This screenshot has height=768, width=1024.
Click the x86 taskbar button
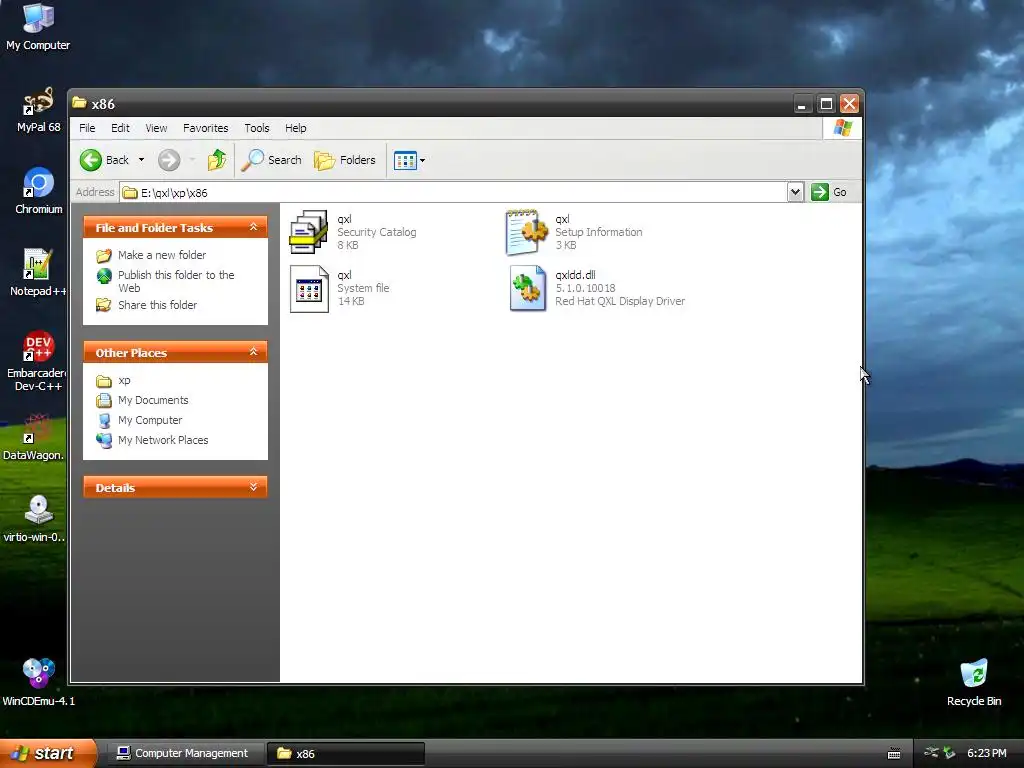(346, 754)
